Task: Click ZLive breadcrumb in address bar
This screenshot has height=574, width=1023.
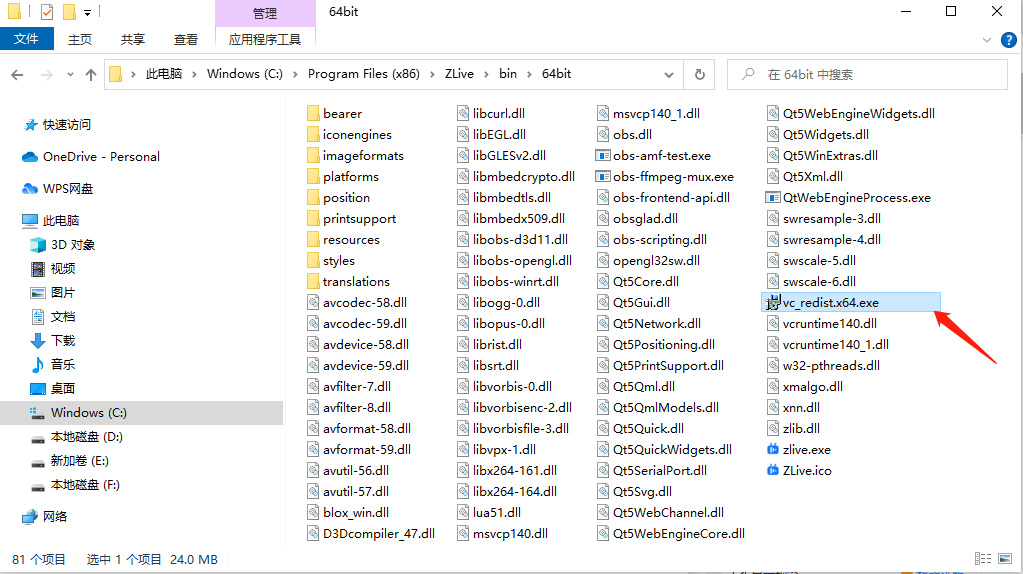Action: tap(459, 74)
